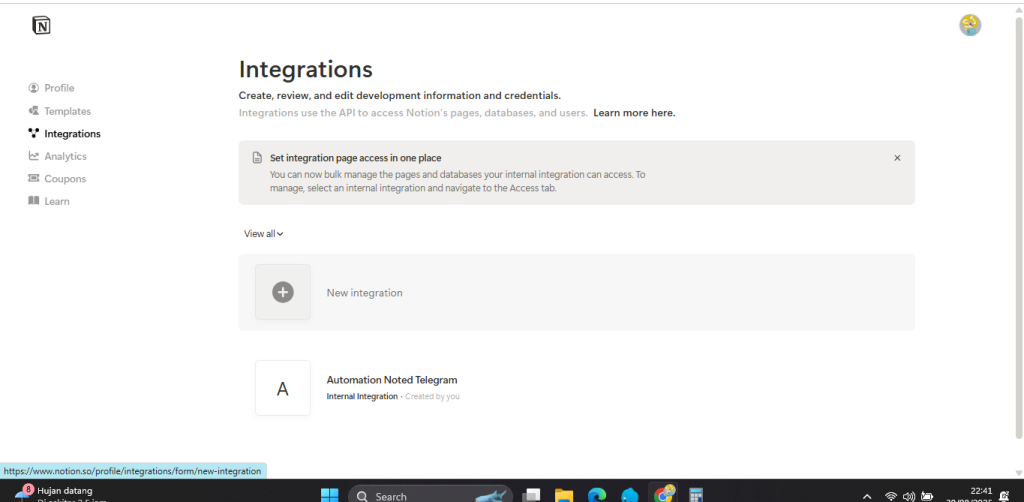This screenshot has height=502, width=1024.
Task: Open the user avatar menu
Action: (x=969, y=26)
